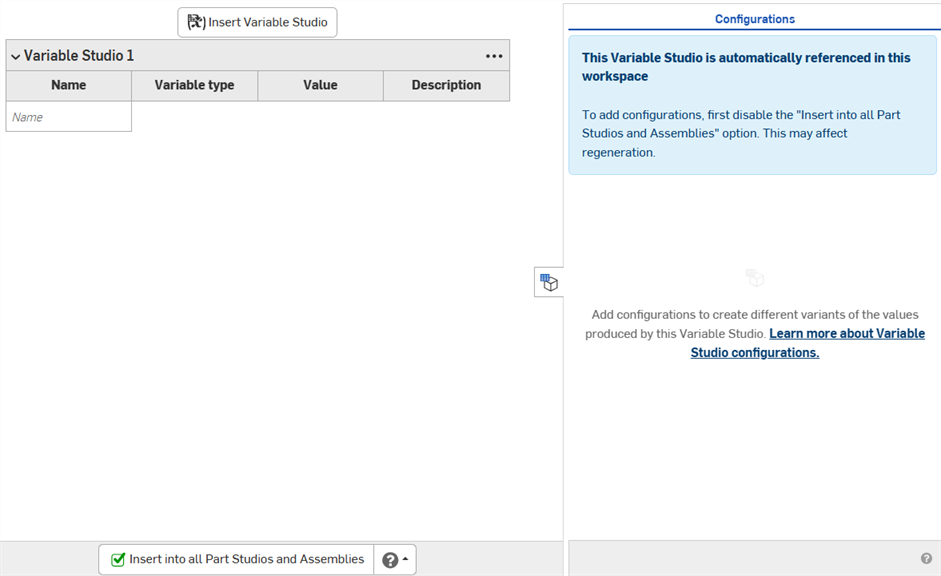Select the Configurations tab header
This screenshot has height=576, width=941.
tap(755, 19)
